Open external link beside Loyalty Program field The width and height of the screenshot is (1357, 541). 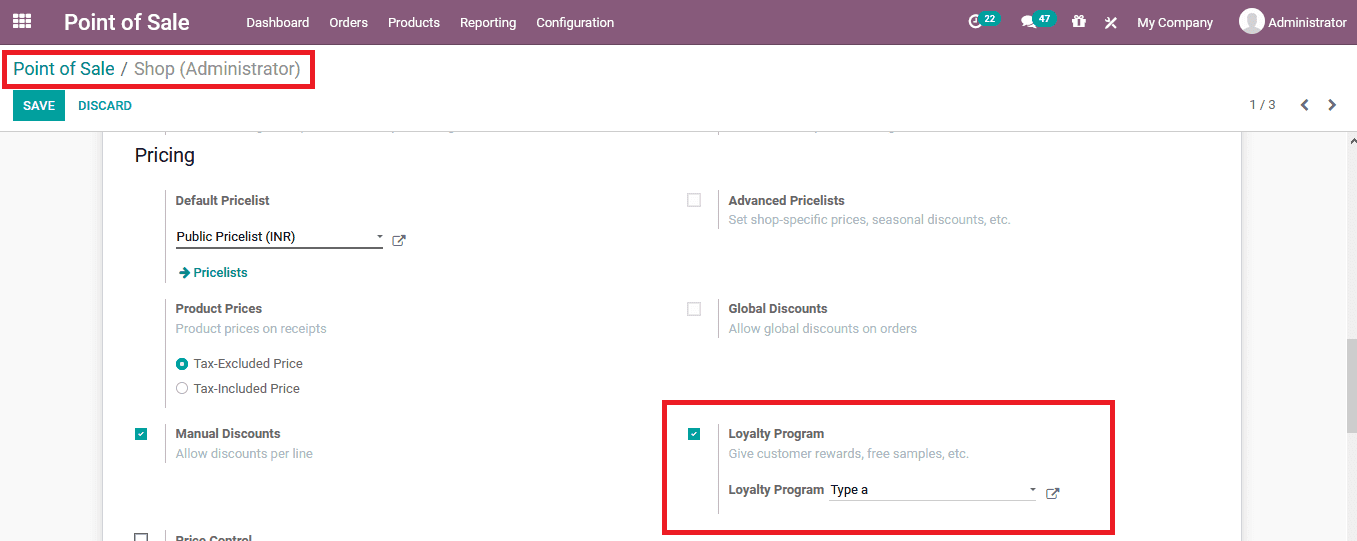pos(1052,493)
